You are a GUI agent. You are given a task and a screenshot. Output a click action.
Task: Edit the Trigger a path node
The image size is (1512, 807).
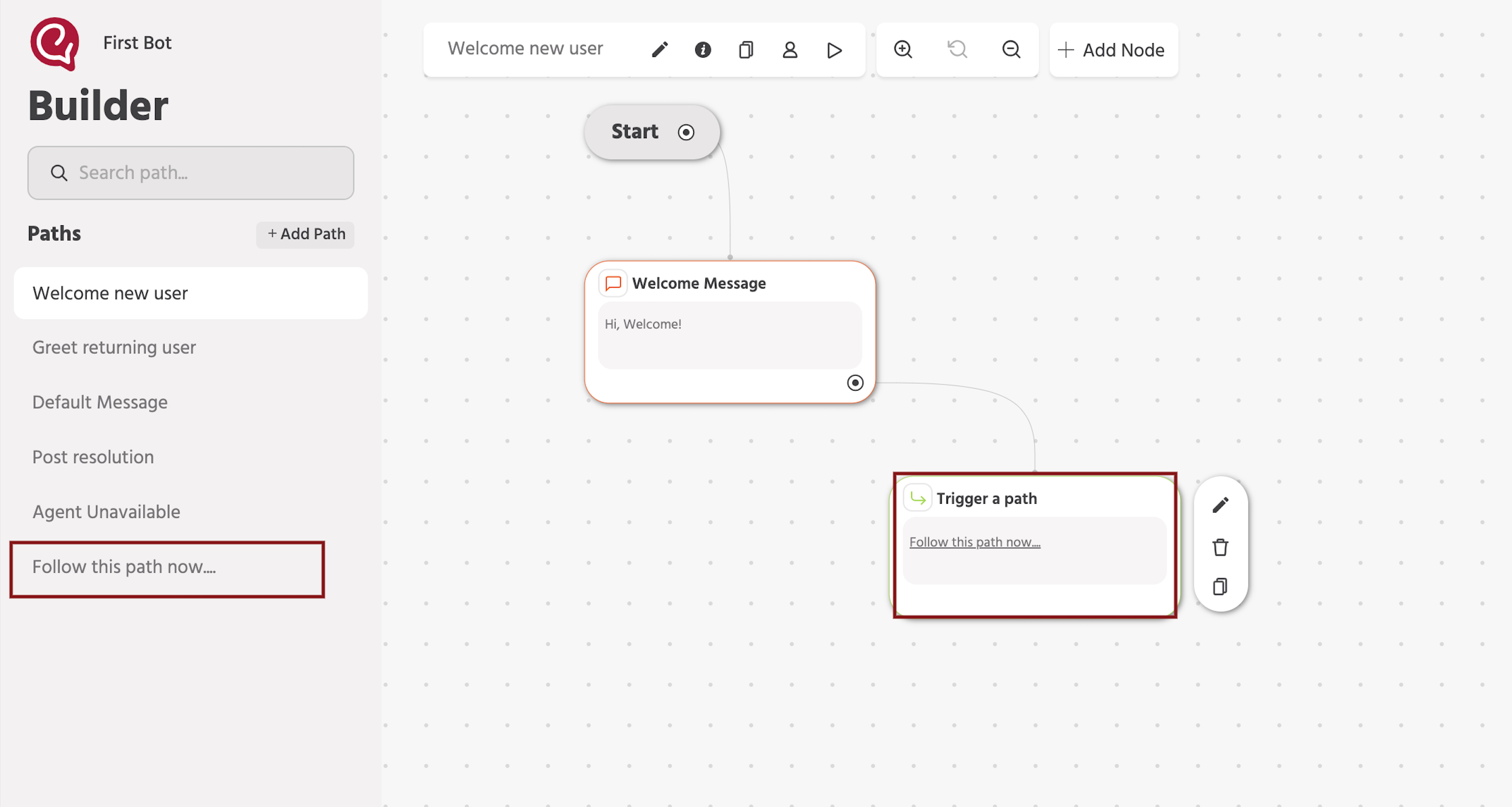pyautogui.click(x=1220, y=505)
